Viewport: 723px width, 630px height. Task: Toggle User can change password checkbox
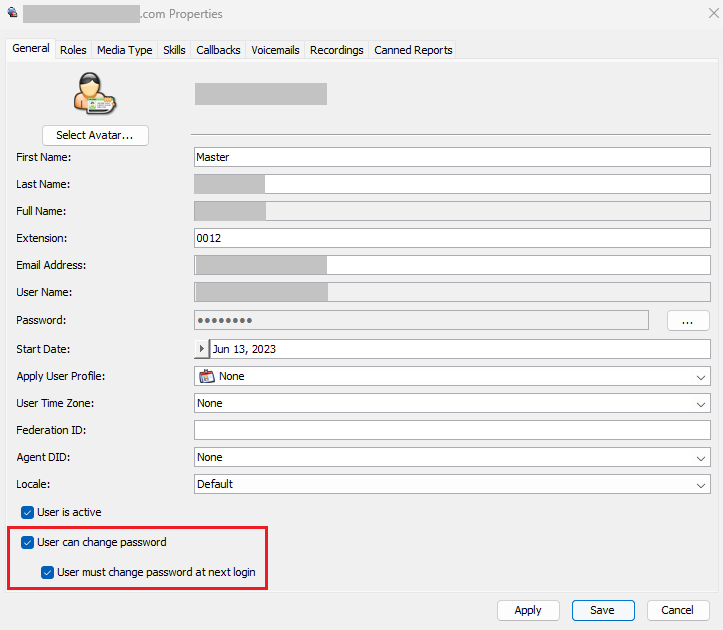point(28,542)
